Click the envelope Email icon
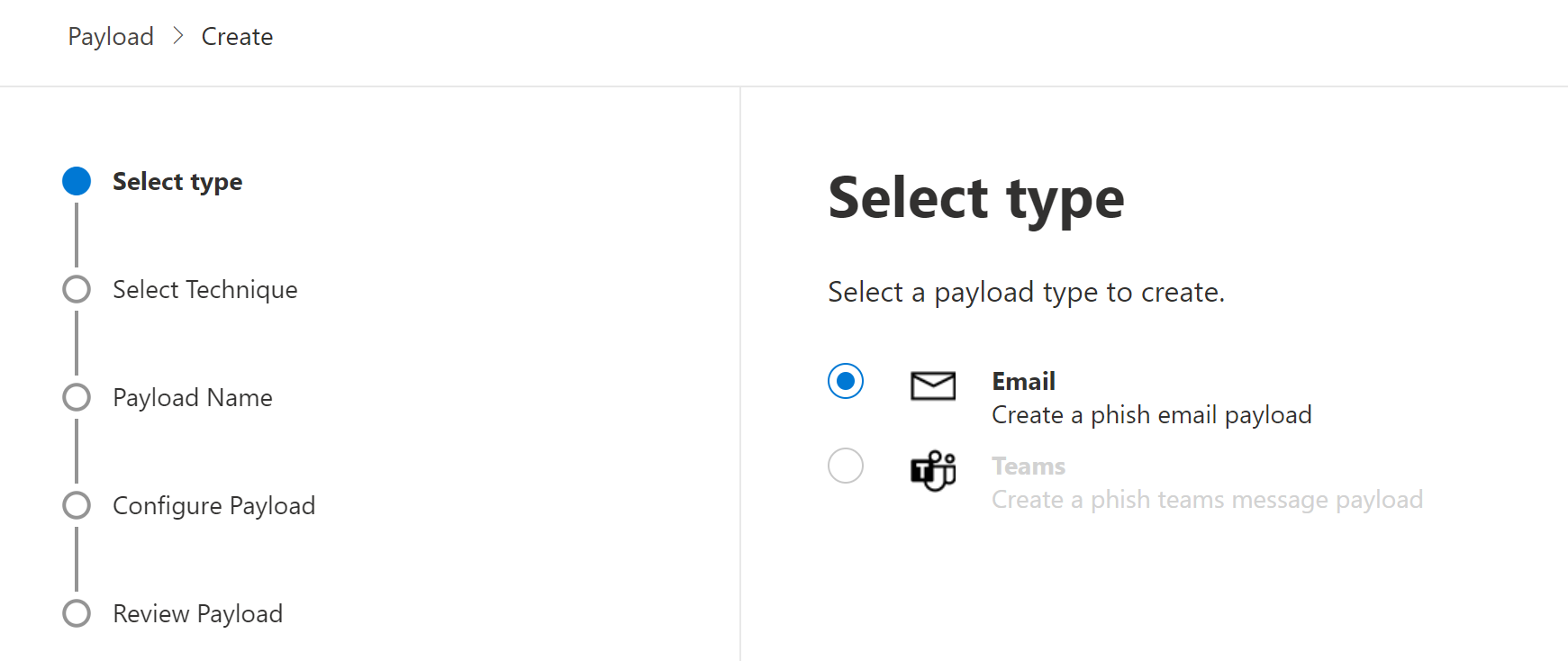1568x661 pixels. coord(933,385)
